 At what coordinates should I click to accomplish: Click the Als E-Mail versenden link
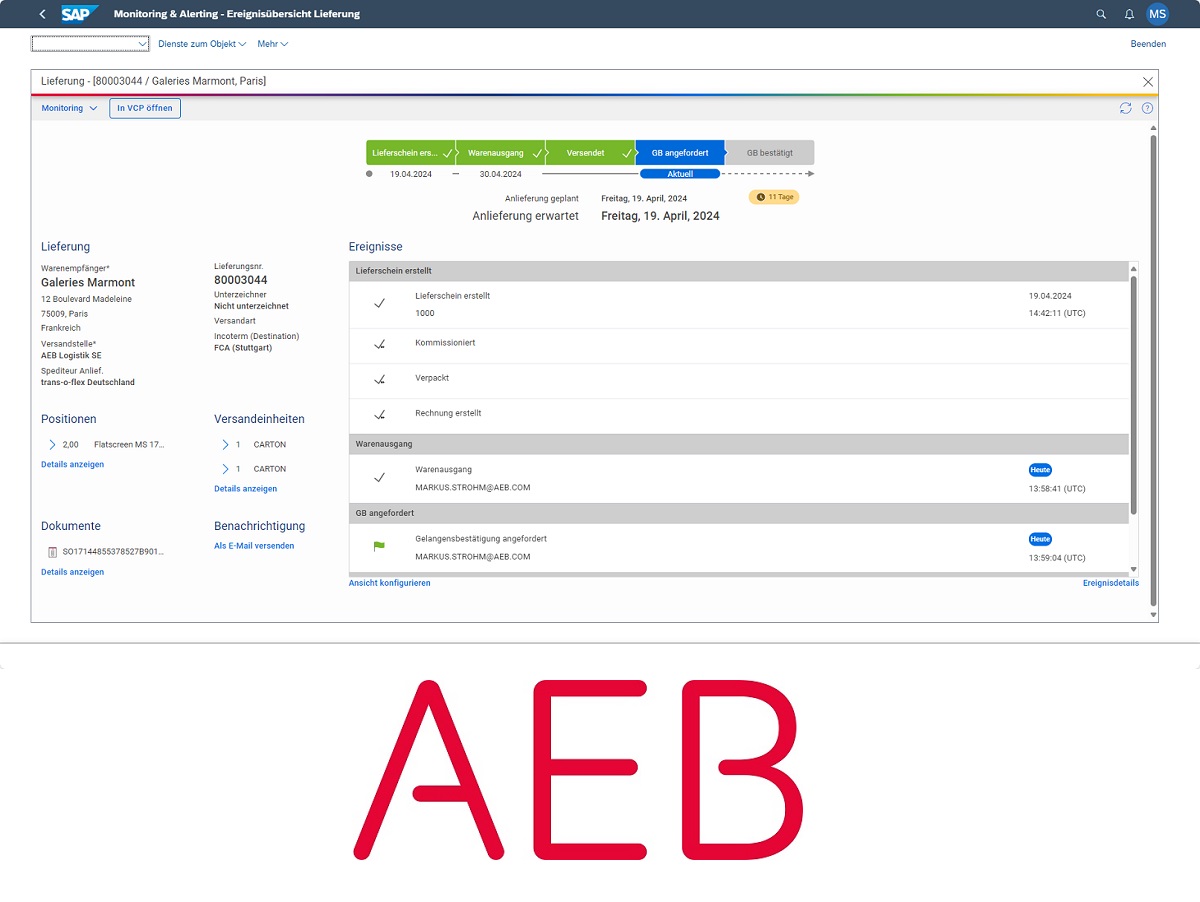(254, 546)
